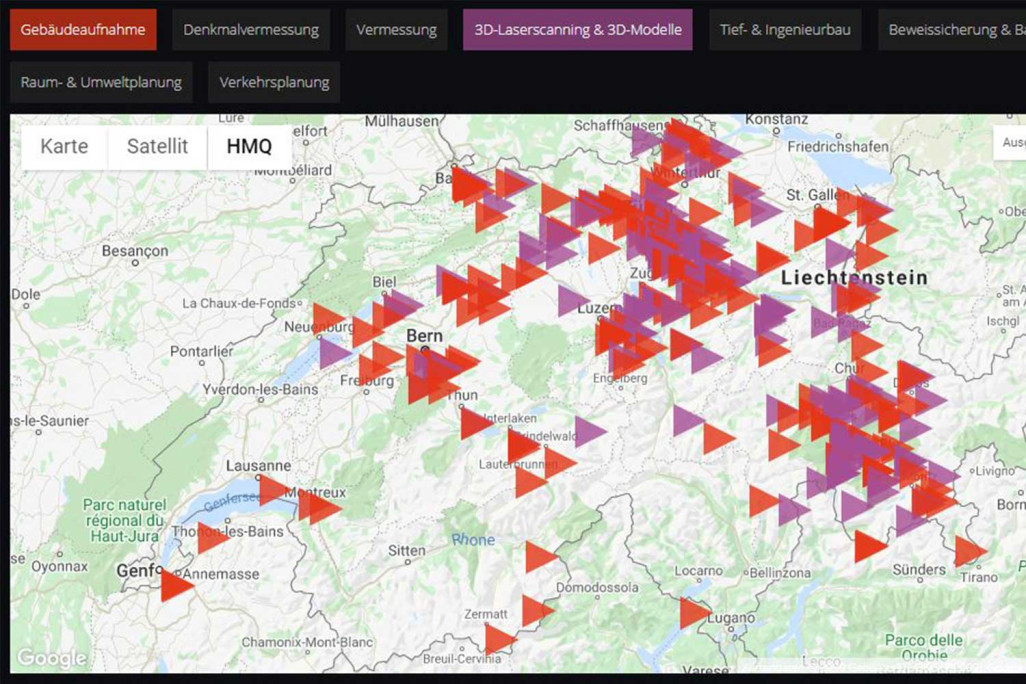Disable the 3D-Laserscanning & 3D-Modelle filter
The width and height of the screenshot is (1026, 684).
(x=577, y=29)
